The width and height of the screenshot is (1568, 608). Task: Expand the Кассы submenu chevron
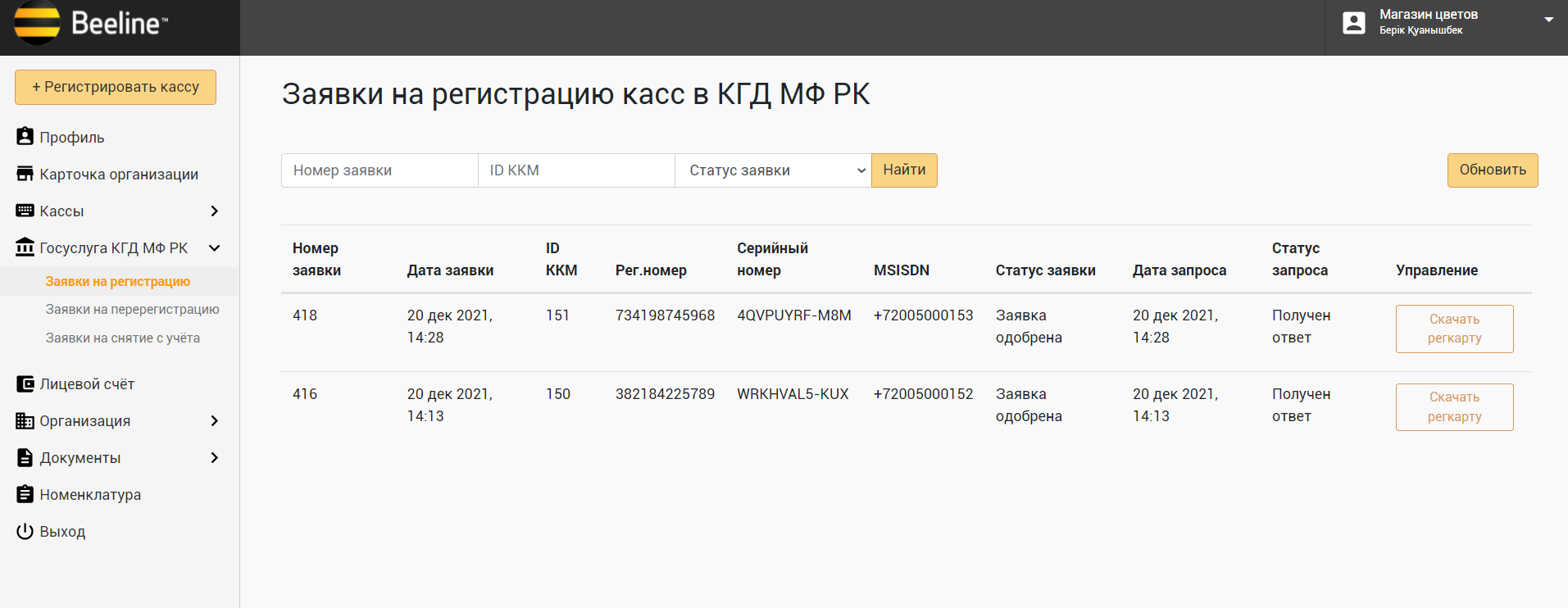click(x=215, y=211)
